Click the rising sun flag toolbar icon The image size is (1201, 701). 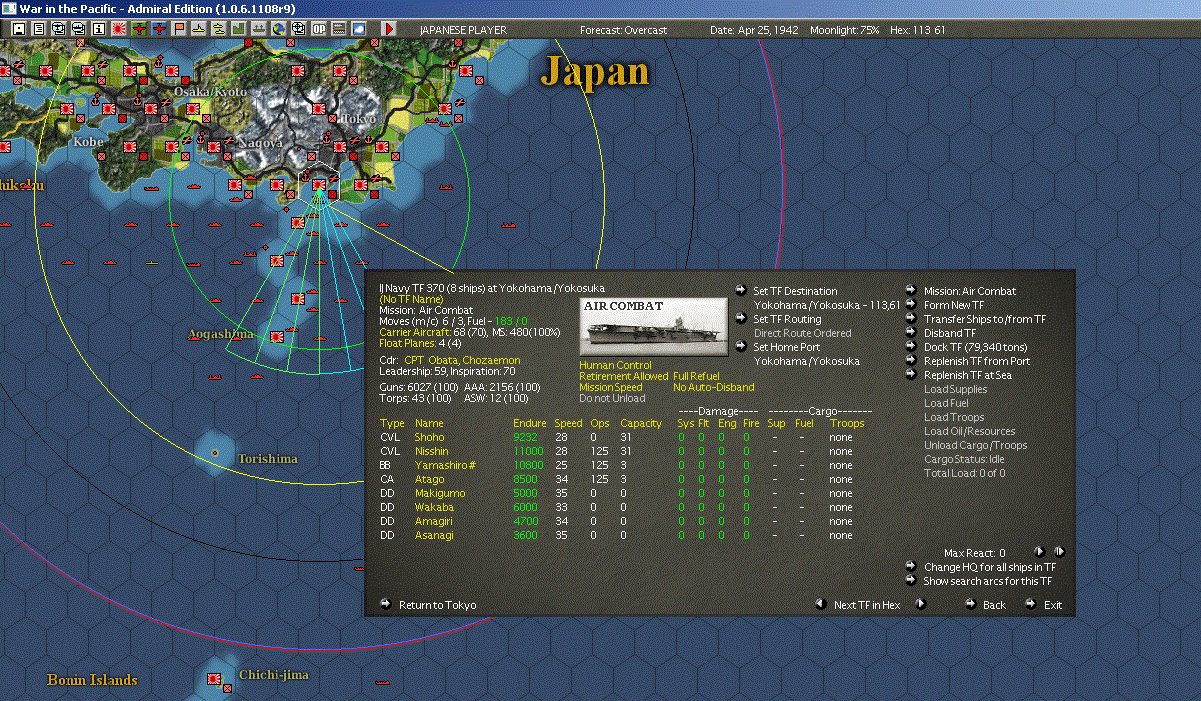coord(119,29)
